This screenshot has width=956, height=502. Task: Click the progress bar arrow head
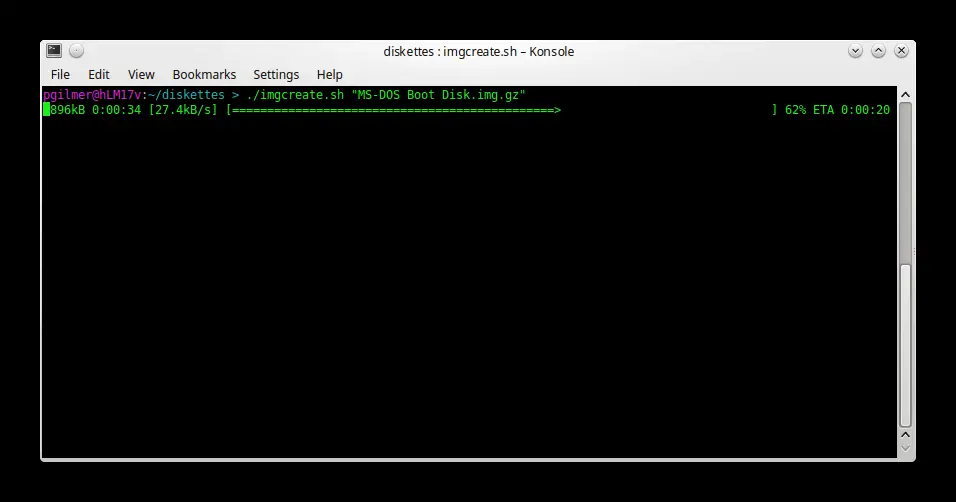tap(557, 110)
